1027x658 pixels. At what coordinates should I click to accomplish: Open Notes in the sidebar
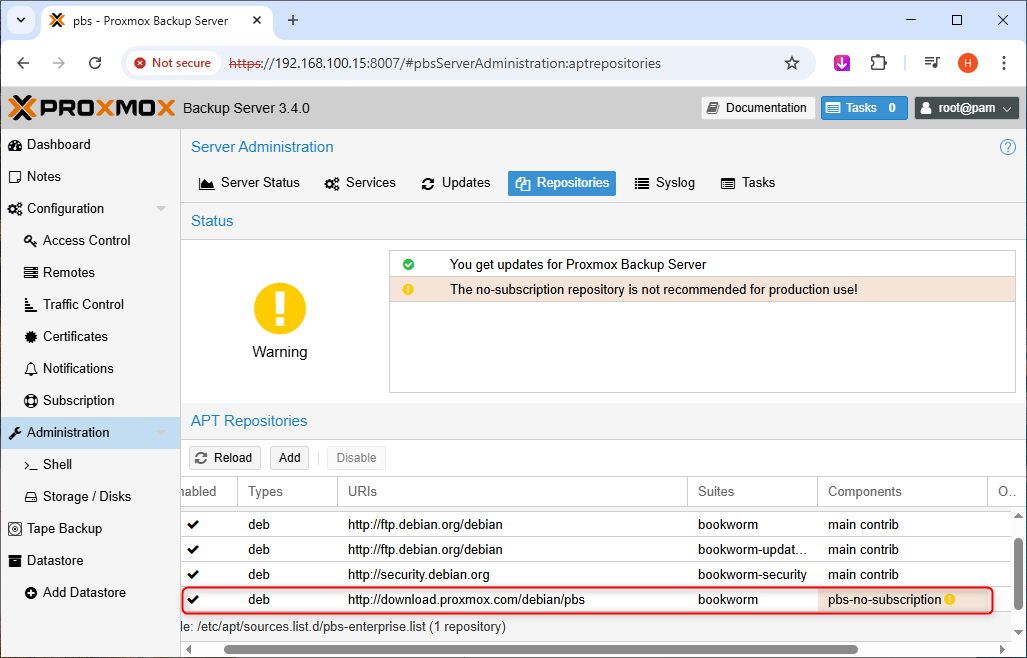point(43,177)
